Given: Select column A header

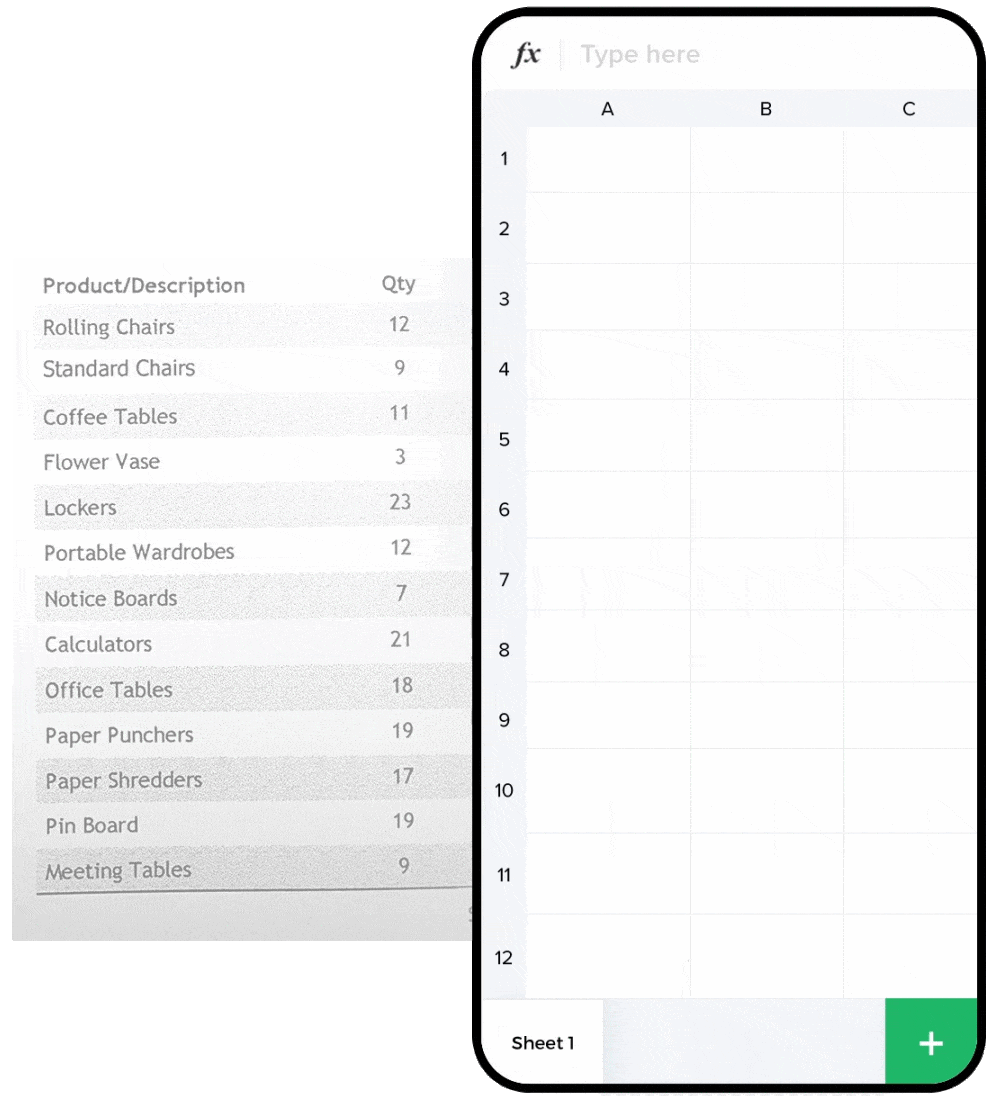Looking at the screenshot, I should pyautogui.click(x=607, y=109).
